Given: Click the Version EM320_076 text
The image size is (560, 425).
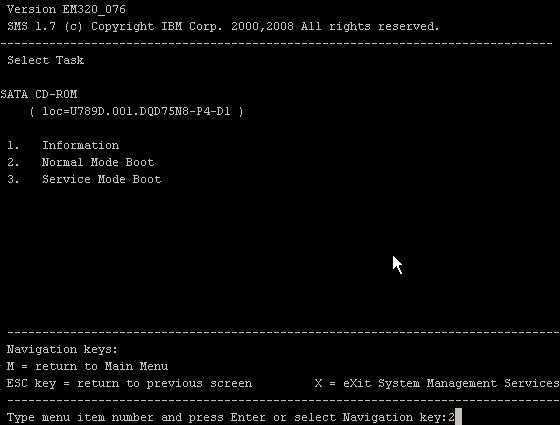Looking at the screenshot, I should tap(66, 9).
